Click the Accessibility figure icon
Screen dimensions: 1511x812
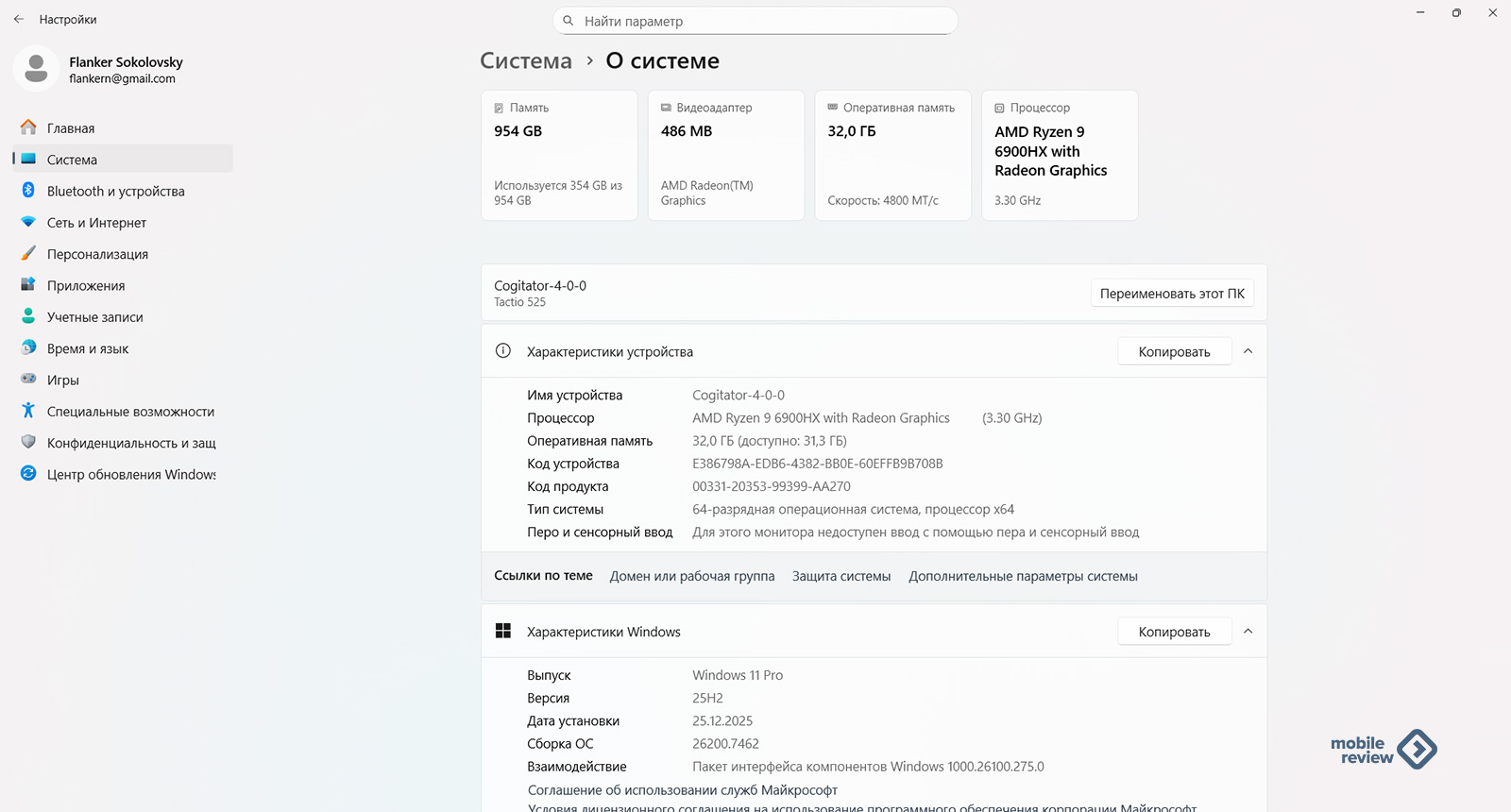pyautogui.click(x=28, y=411)
